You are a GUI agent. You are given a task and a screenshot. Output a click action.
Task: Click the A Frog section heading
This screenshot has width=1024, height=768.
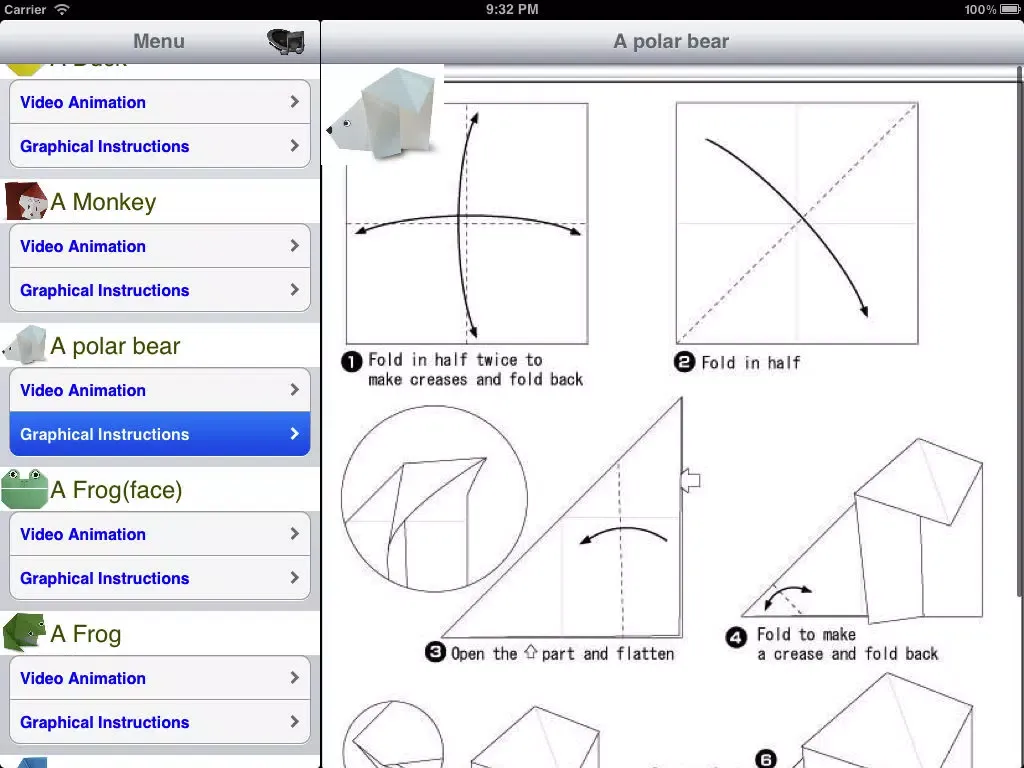tap(86, 633)
